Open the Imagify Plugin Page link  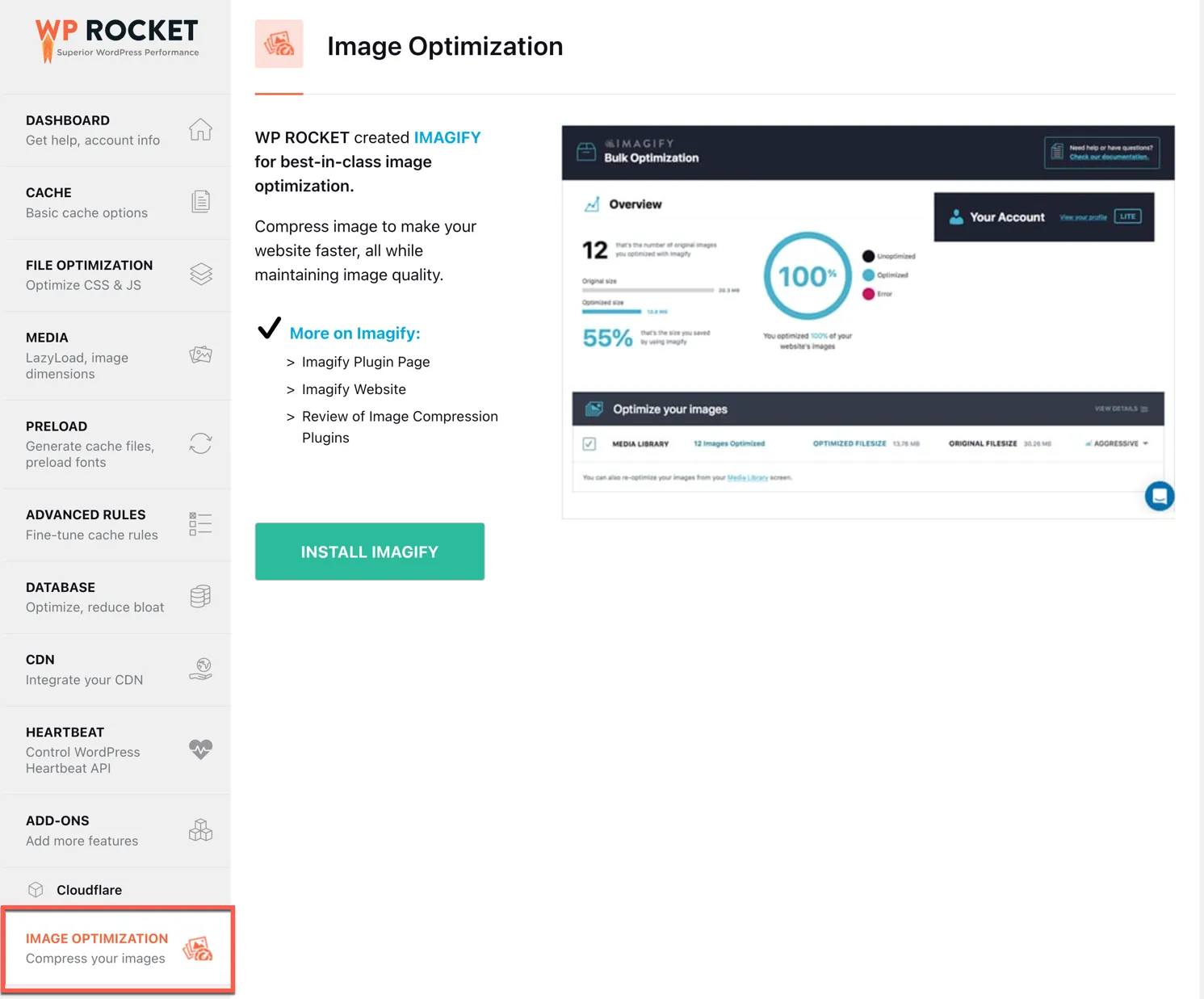366,362
